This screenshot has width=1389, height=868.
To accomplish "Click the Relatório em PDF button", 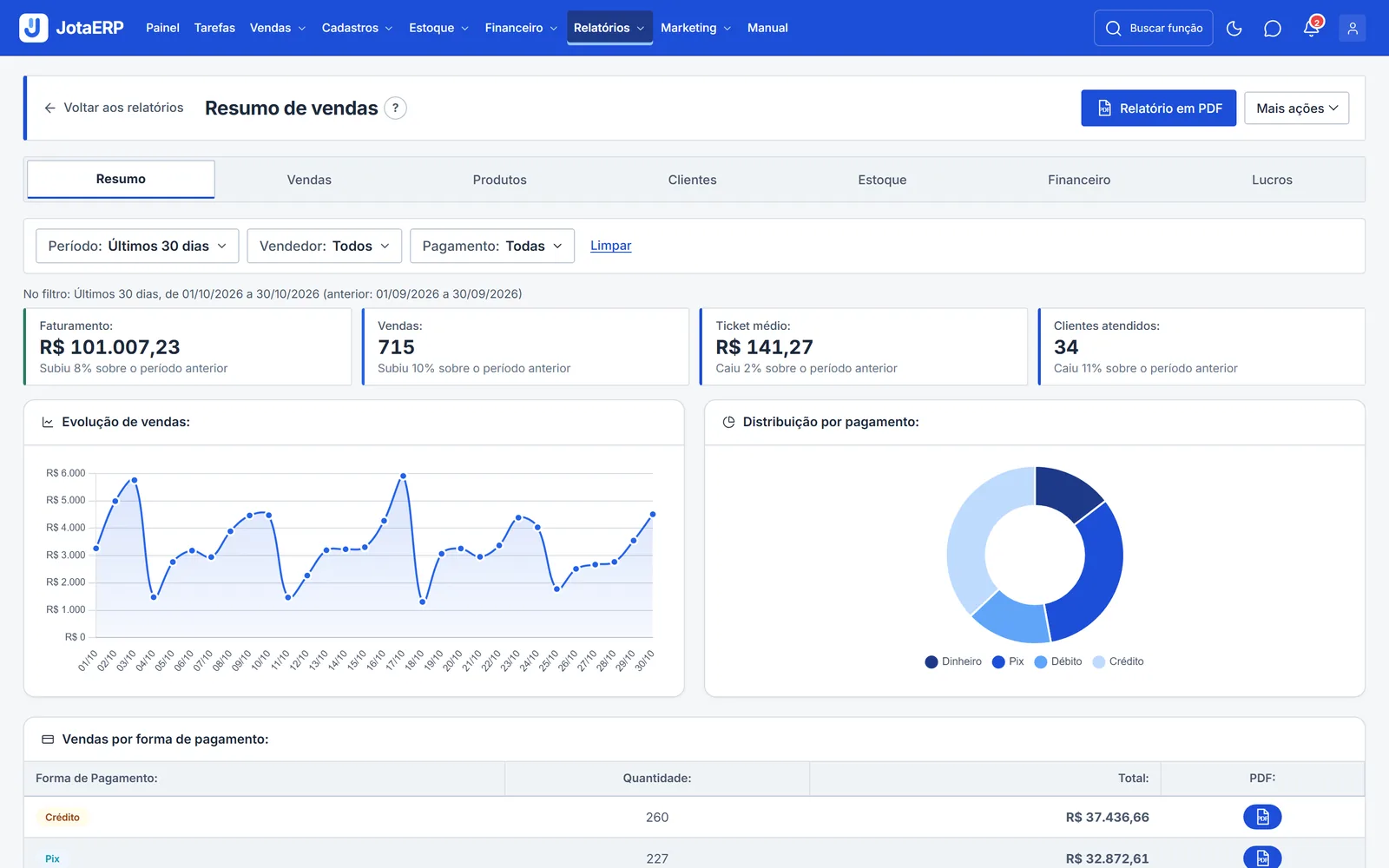I will tap(1158, 108).
